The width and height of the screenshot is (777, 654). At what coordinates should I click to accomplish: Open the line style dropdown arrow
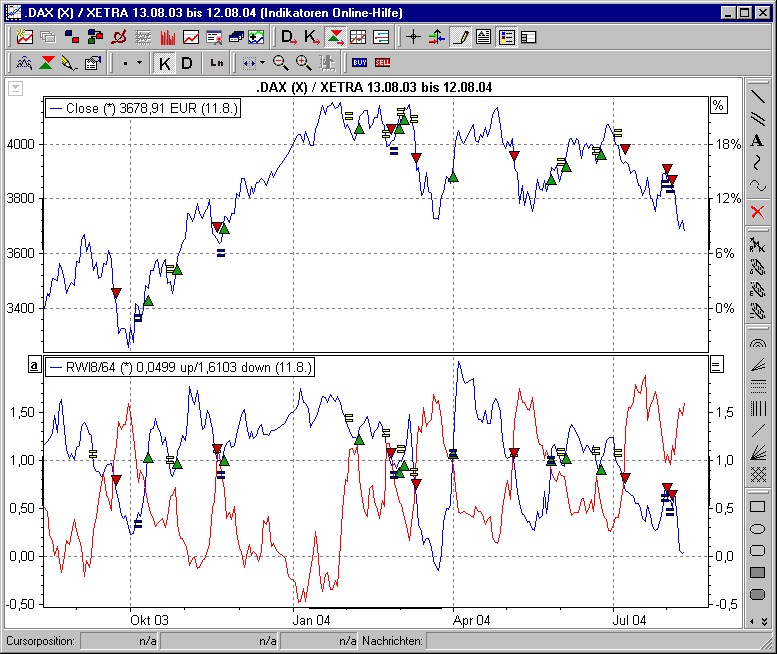139,63
